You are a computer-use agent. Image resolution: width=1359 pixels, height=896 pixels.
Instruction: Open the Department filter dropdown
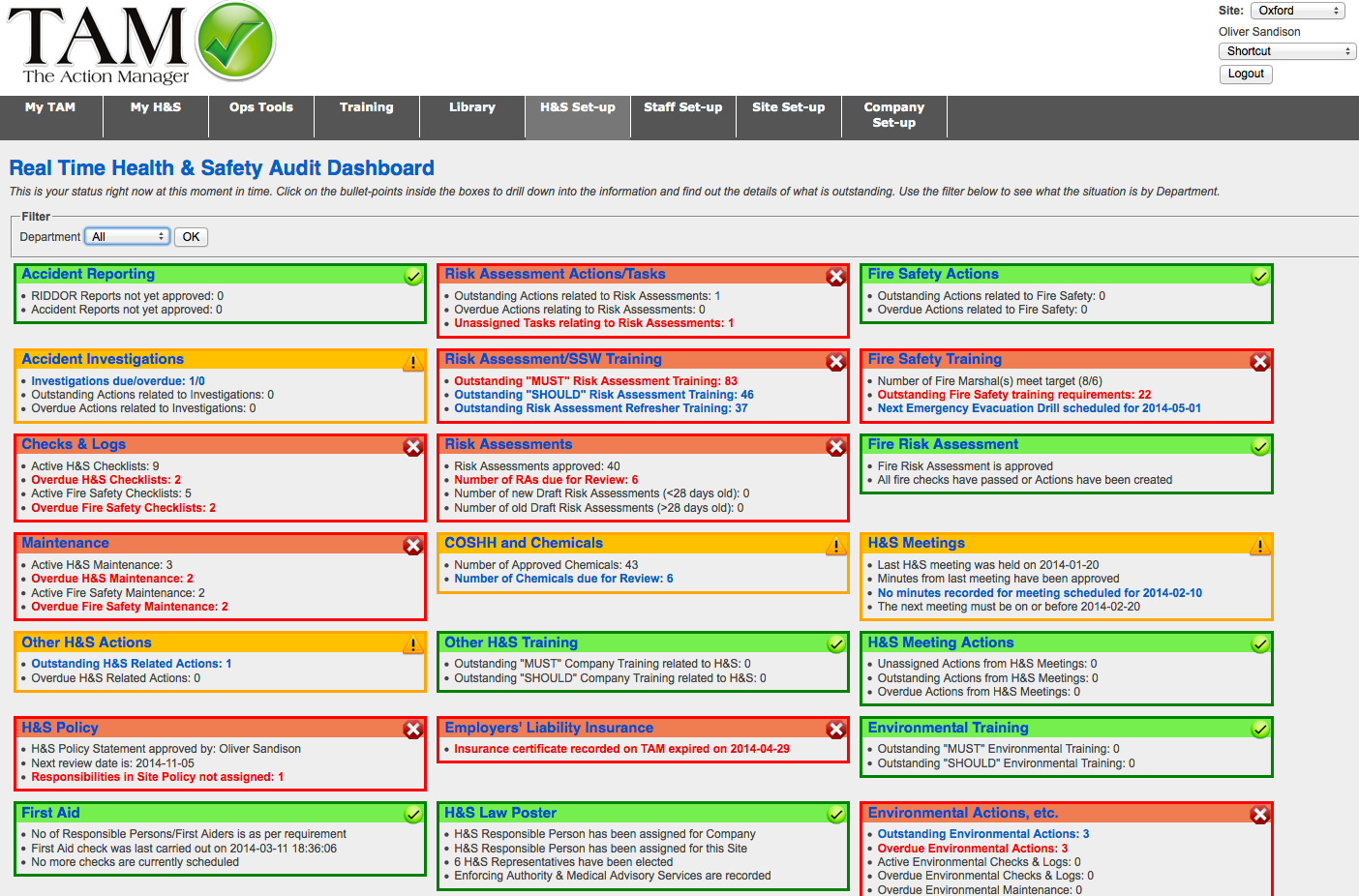pyautogui.click(x=127, y=237)
